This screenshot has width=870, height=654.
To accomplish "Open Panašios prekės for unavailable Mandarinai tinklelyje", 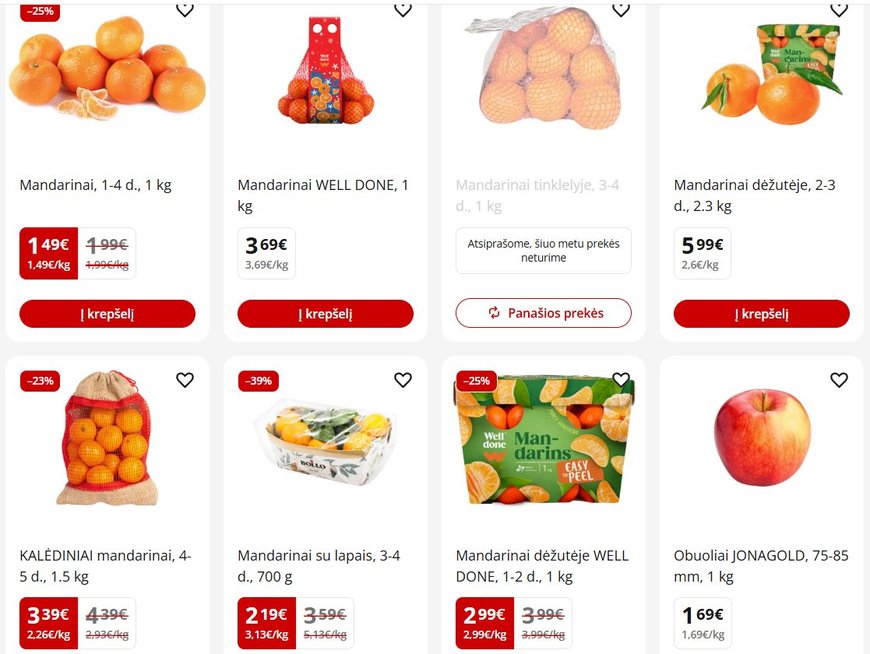I will 543,313.
